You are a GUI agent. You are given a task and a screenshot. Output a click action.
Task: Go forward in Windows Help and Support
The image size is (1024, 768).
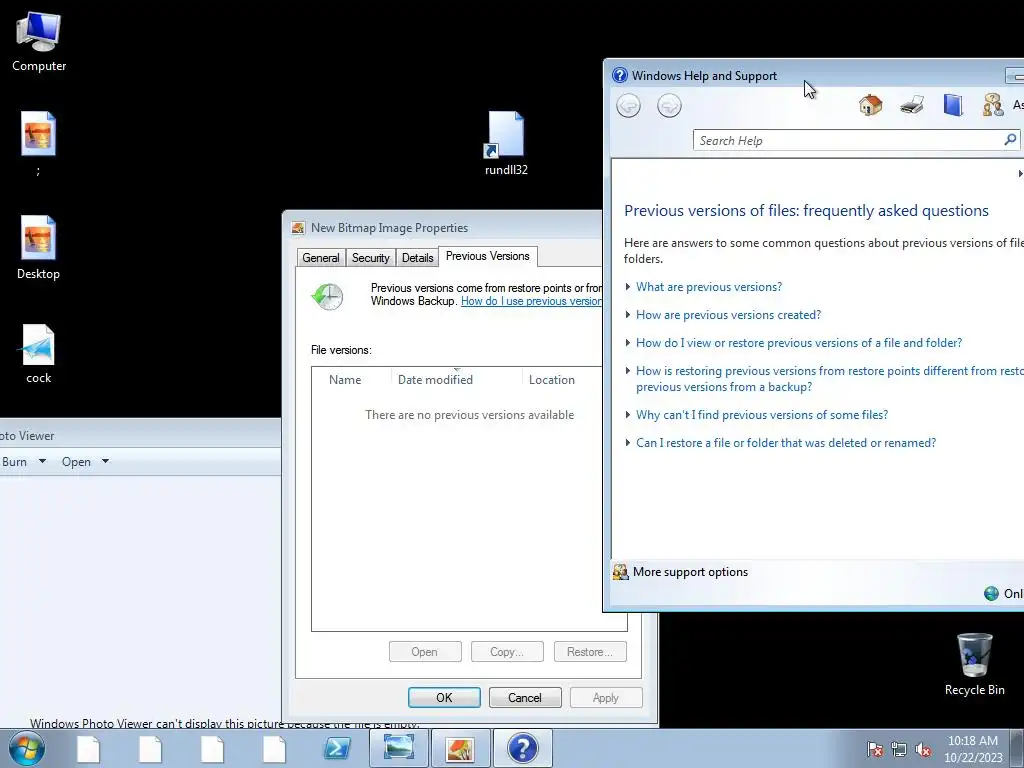pos(669,105)
